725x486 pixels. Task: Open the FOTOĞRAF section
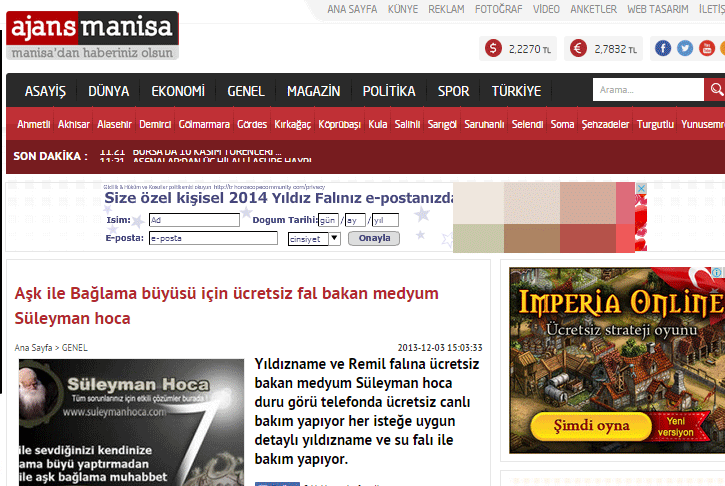pos(498,9)
